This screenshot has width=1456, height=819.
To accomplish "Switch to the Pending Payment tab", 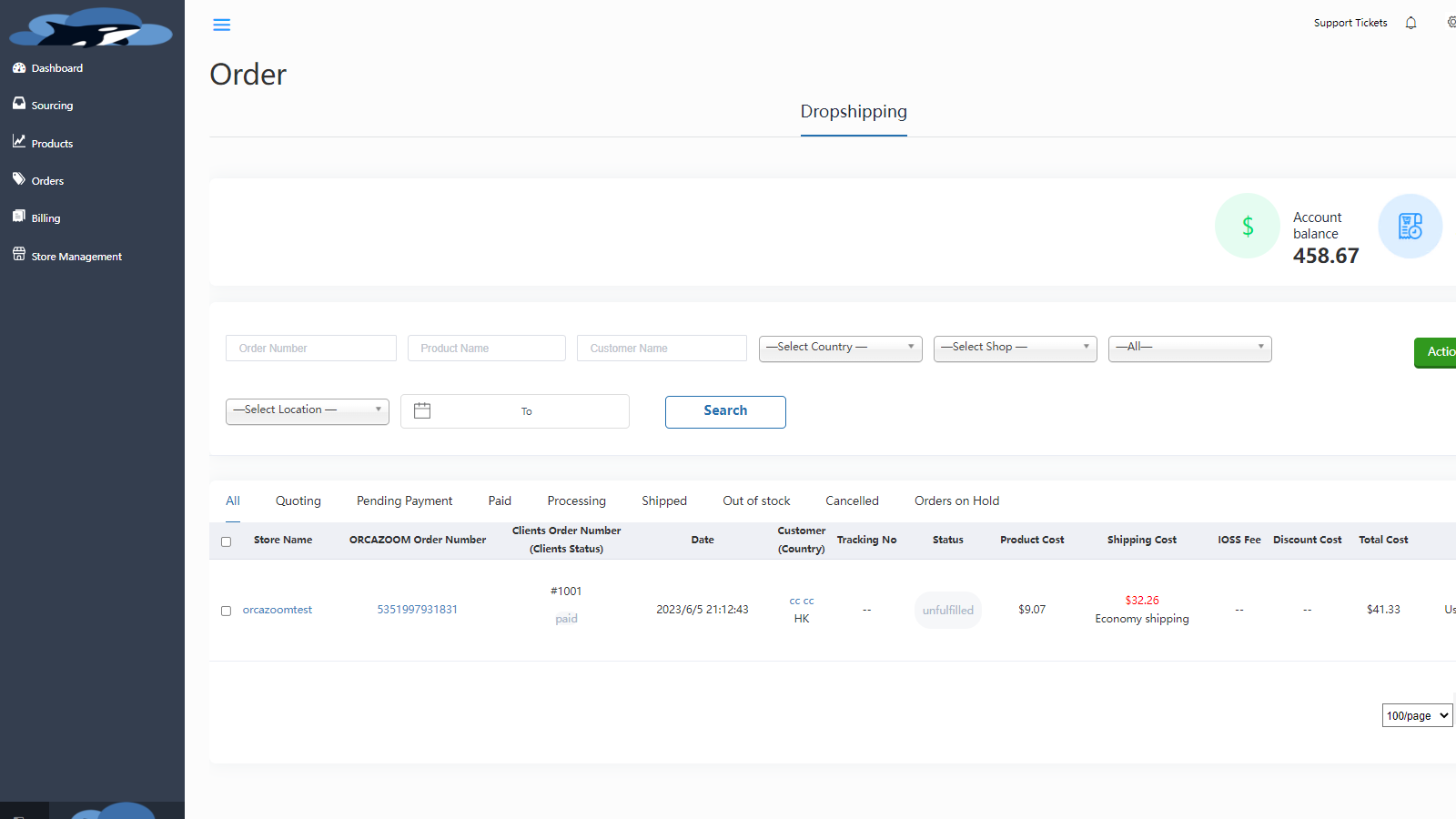I will pos(404,500).
